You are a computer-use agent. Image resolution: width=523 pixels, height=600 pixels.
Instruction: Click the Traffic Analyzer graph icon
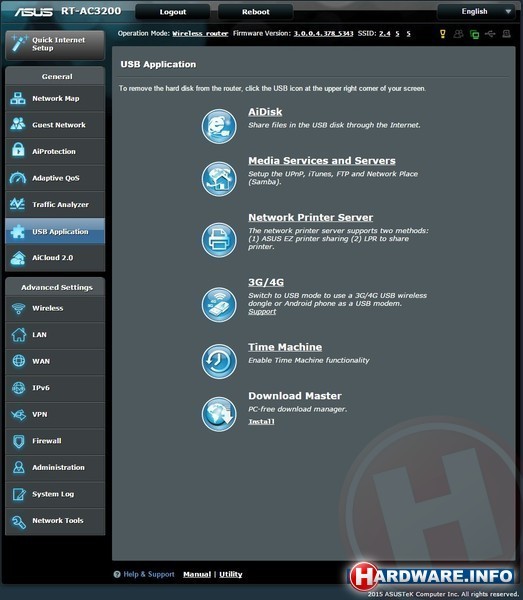18,204
